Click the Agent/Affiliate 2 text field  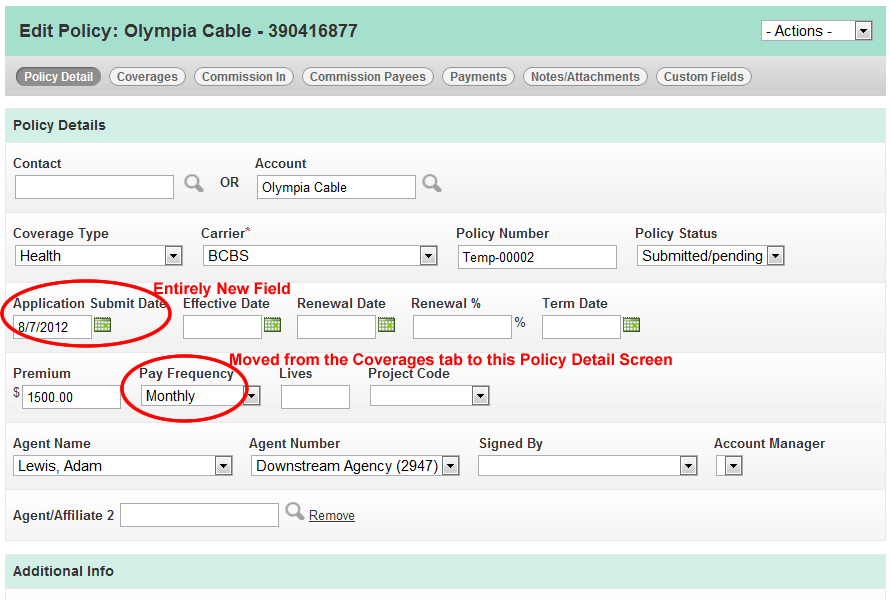tap(199, 515)
